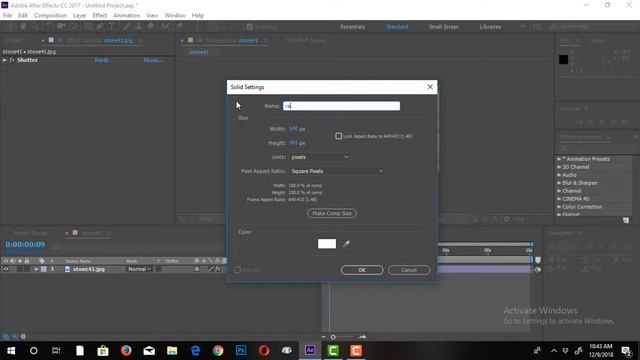Expand the Blur & Sharpen category

click(559, 183)
